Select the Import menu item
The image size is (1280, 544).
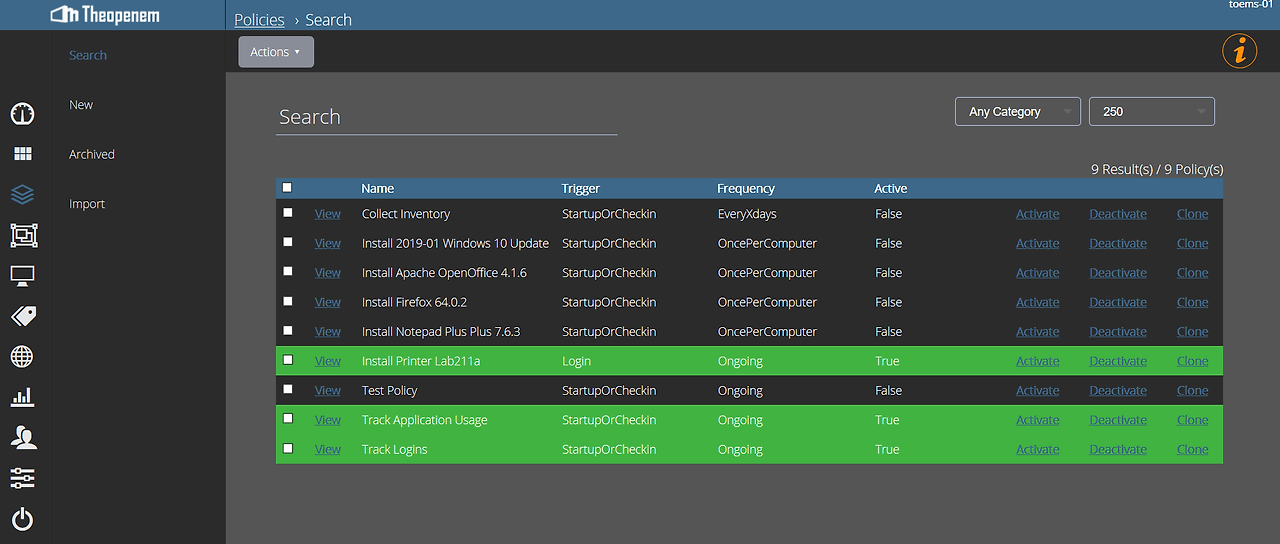click(87, 204)
